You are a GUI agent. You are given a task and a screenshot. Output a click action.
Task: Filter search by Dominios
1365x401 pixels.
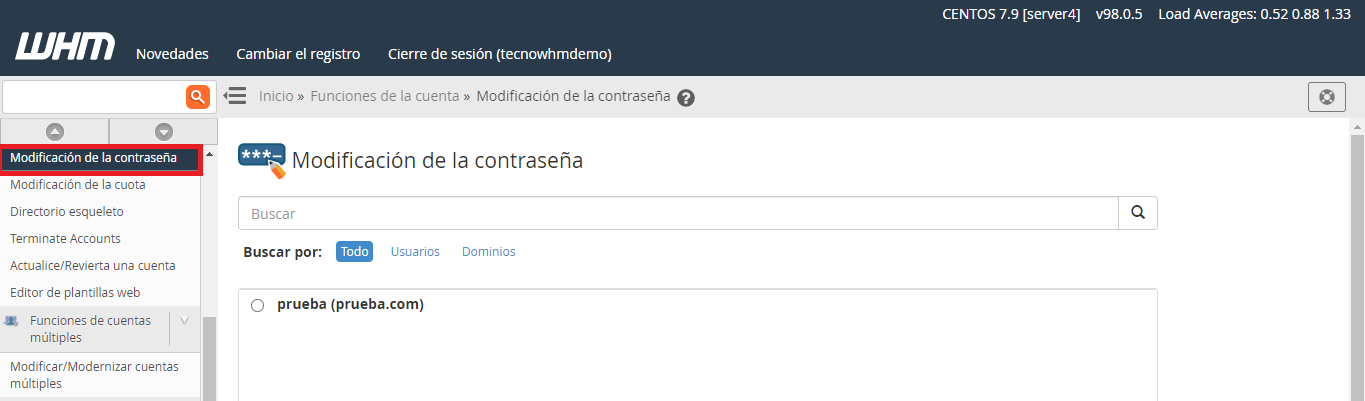489,252
